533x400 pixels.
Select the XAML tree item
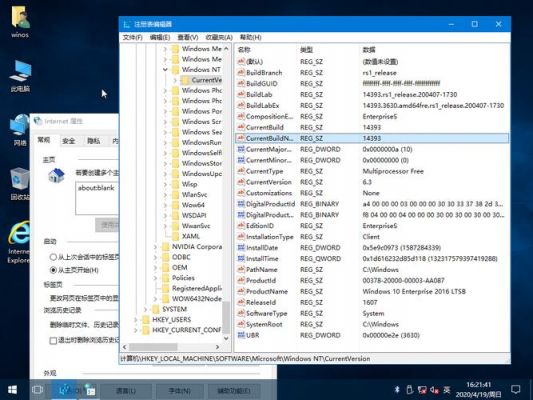pyautogui.click(x=191, y=236)
